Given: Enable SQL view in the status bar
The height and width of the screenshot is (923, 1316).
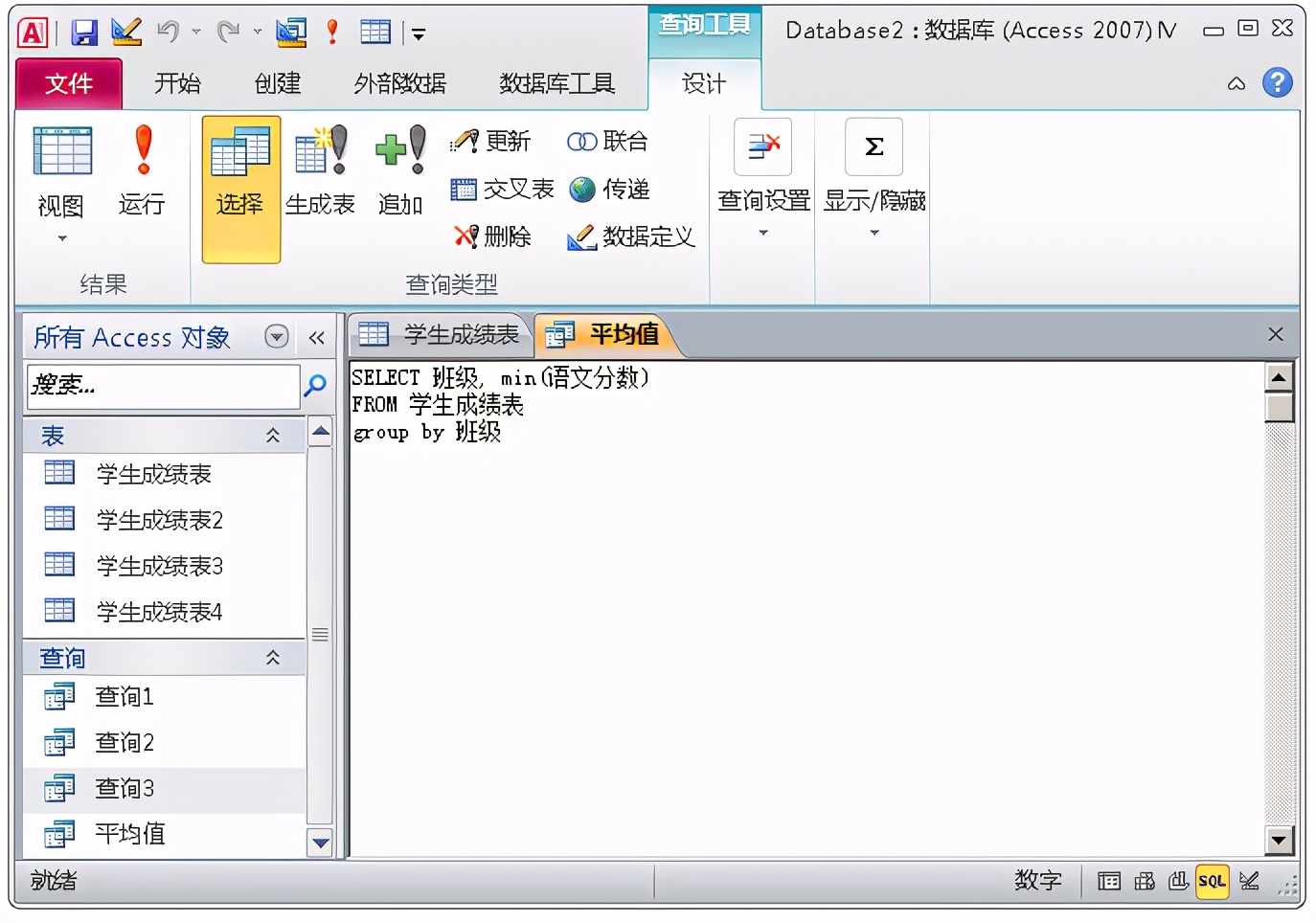Looking at the screenshot, I should pyautogui.click(x=1212, y=880).
